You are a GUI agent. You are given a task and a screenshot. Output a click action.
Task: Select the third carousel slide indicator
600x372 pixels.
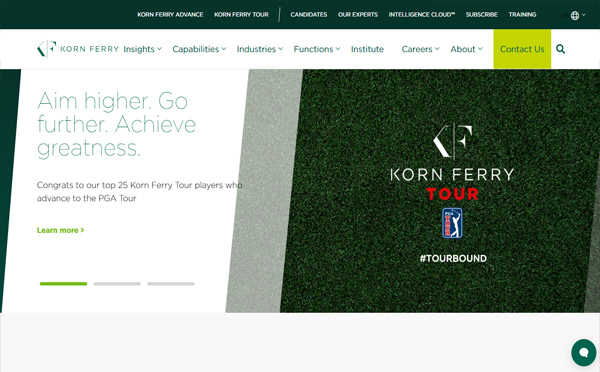(171, 284)
